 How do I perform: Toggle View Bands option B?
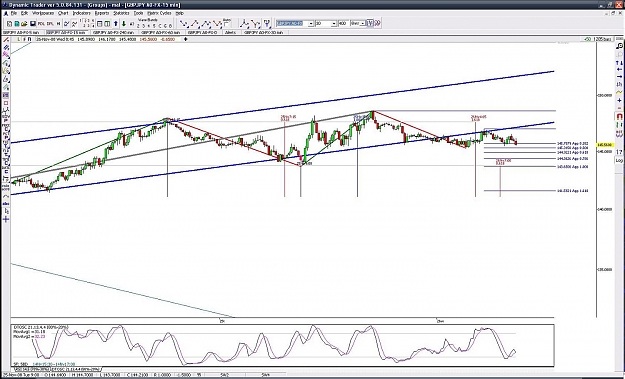click(x=170, y=26)
